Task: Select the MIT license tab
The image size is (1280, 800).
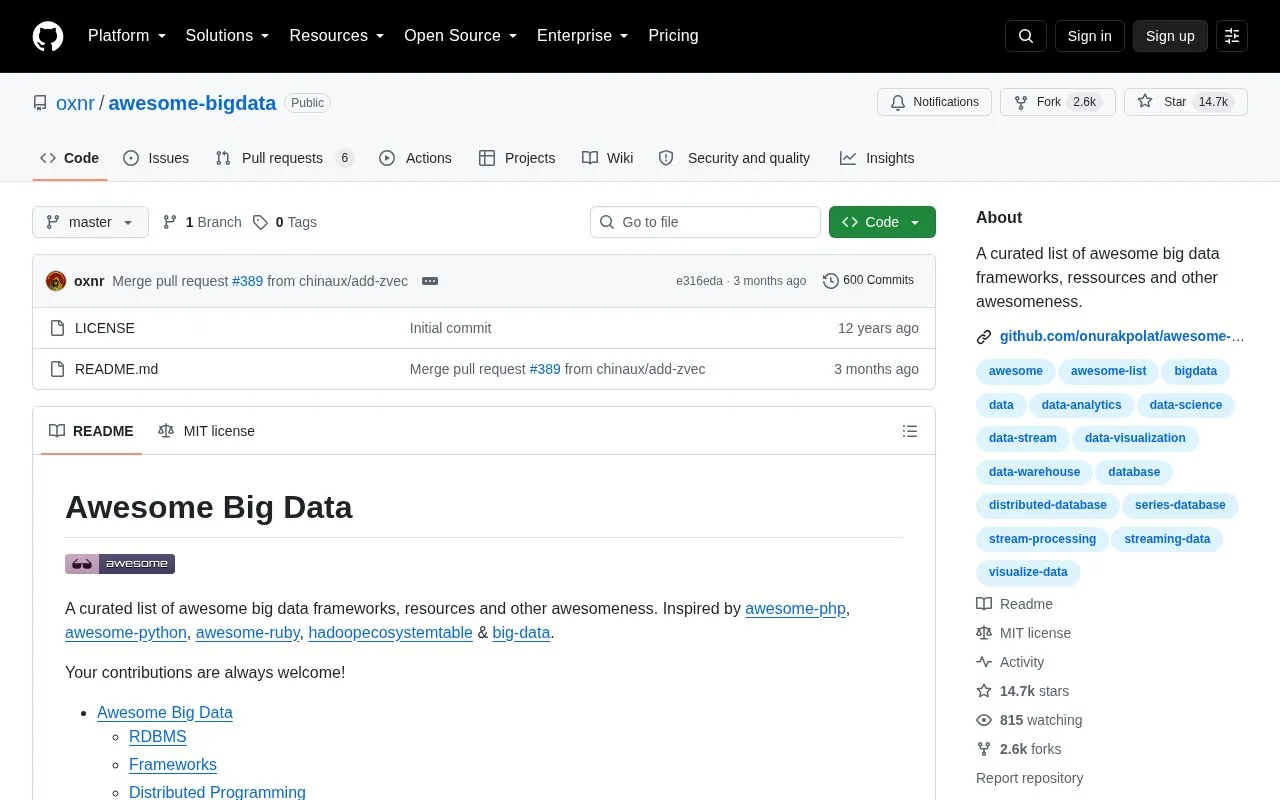Action: [x=206, y=431]
